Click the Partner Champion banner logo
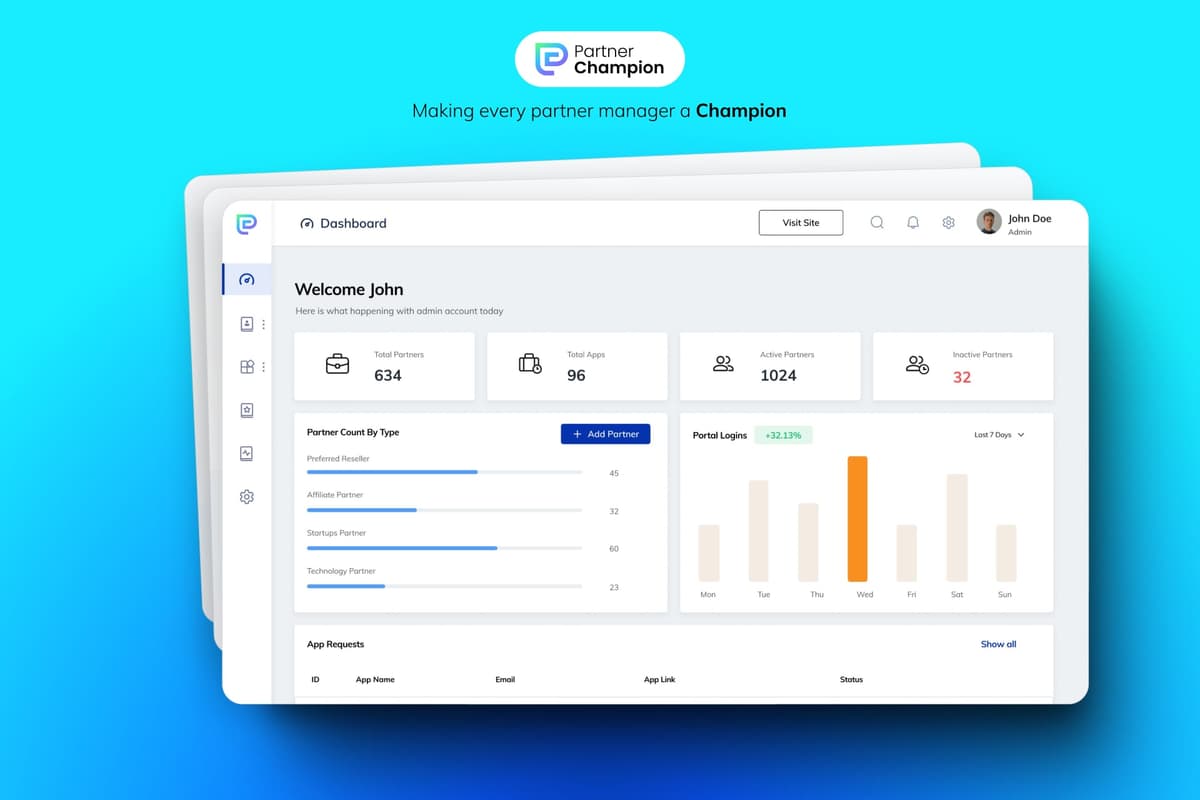Image resolution: width=1200 pixels, height=800 pixels. pyautogui.click(x=600, y=59)
